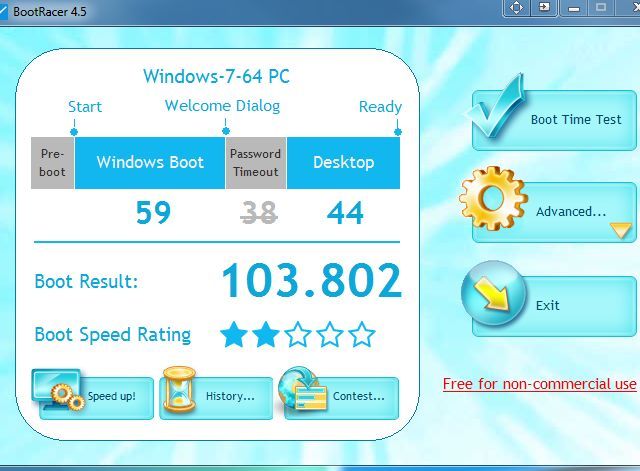Image resolution: width=640 pixels, height=471 pixels.
Task: Click the golden gear icon
Action: 493,198
